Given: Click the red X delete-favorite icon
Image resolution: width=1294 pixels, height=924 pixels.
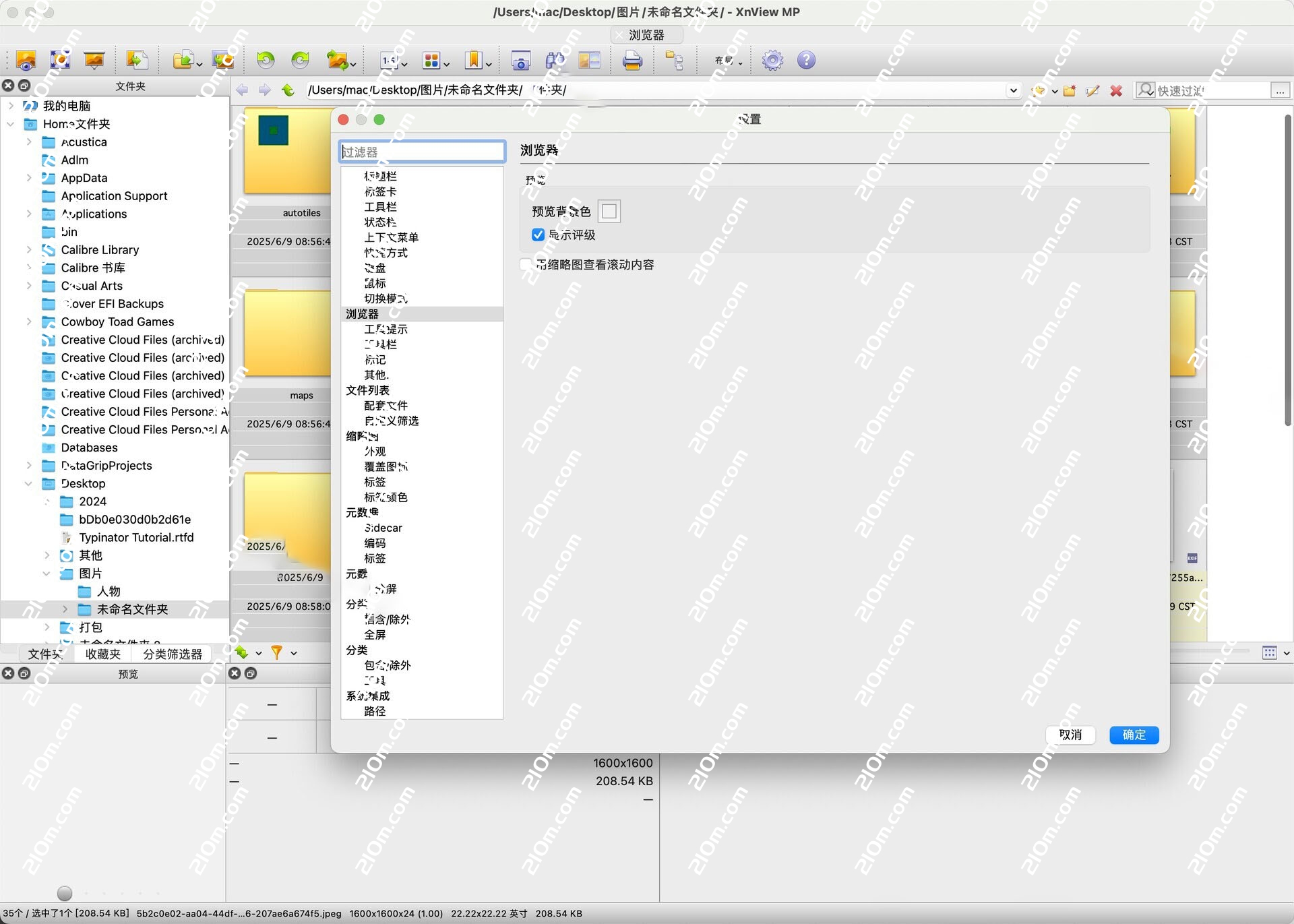Looking at the screenshot, I should 1116,90.
